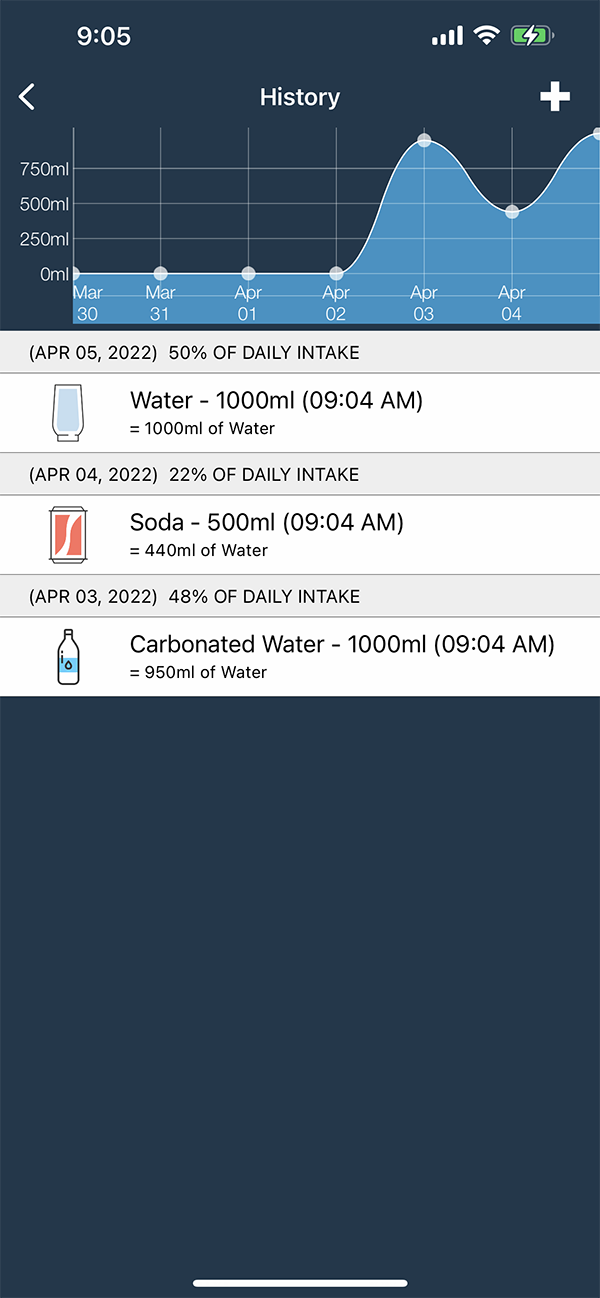Tap the APR 05, 2022 section header
This screenshot has width=600, height=1298.
[300, 352]
